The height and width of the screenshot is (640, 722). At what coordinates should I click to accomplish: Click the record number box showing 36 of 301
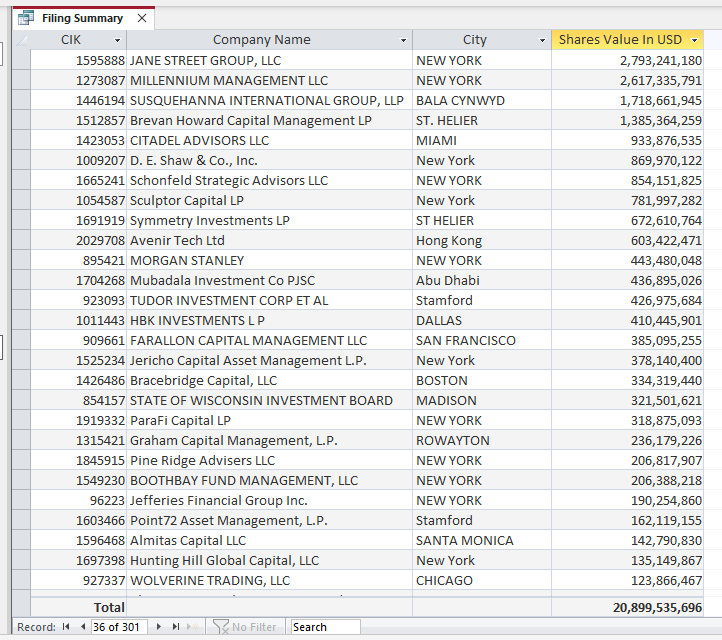[119, 627]
